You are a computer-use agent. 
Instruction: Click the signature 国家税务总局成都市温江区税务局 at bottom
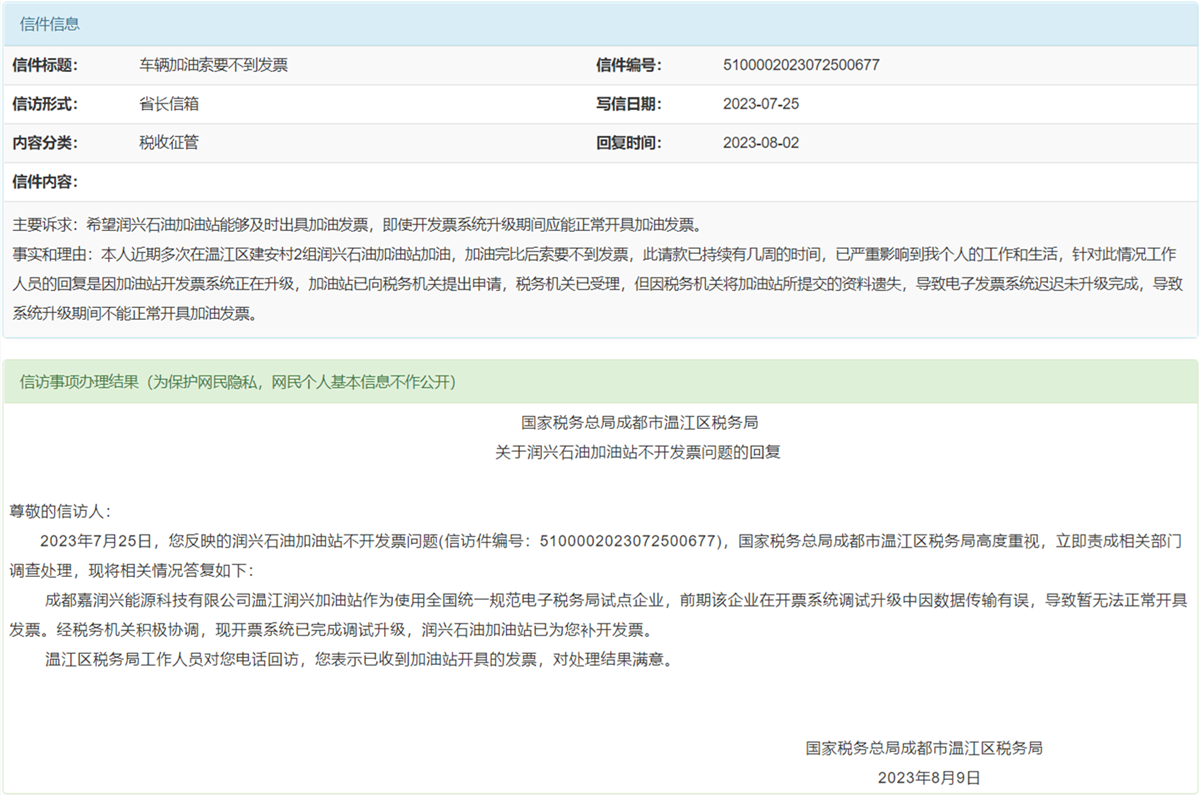click(x=925, y=748)
